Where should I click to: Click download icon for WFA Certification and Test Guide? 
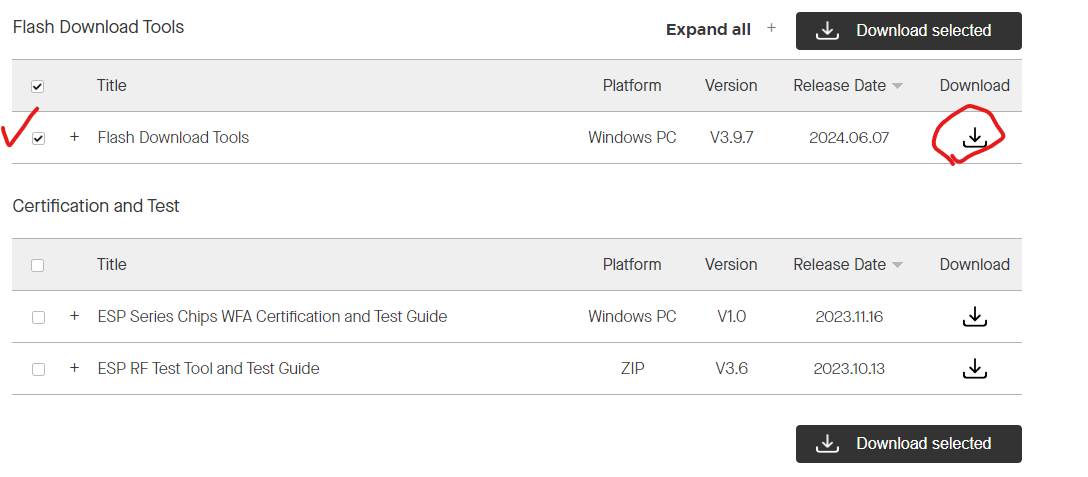pyautogui.click(x=974, y=317)
